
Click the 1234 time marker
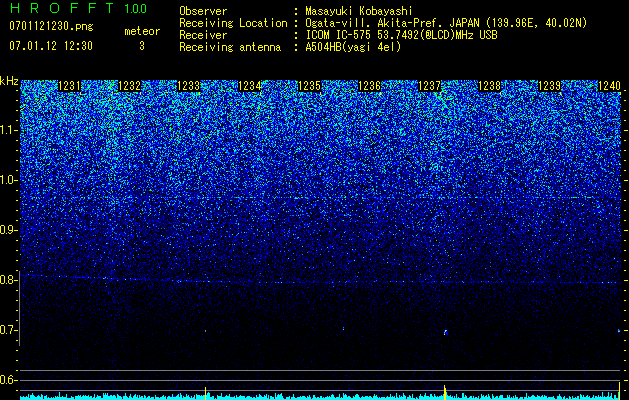[250, 86]
